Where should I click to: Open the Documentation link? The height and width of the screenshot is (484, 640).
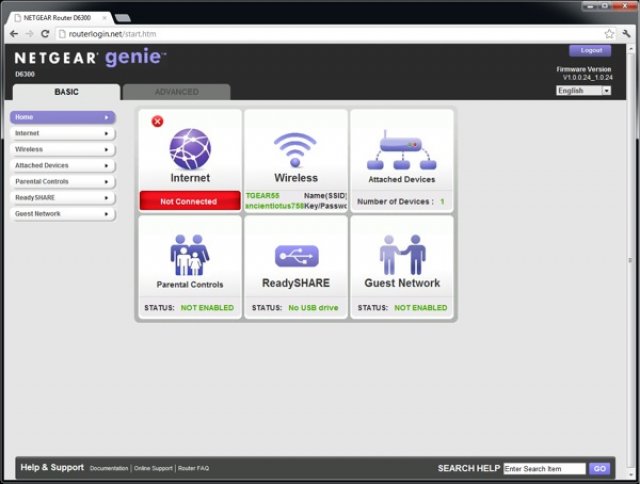click(109, 468)
